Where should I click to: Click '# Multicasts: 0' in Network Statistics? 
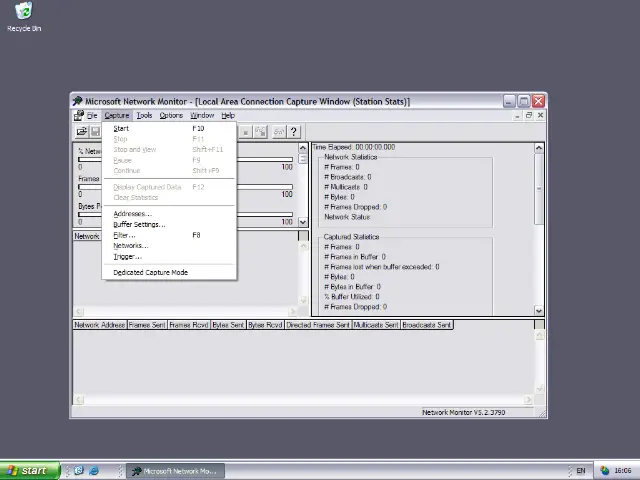pos(346,187)
